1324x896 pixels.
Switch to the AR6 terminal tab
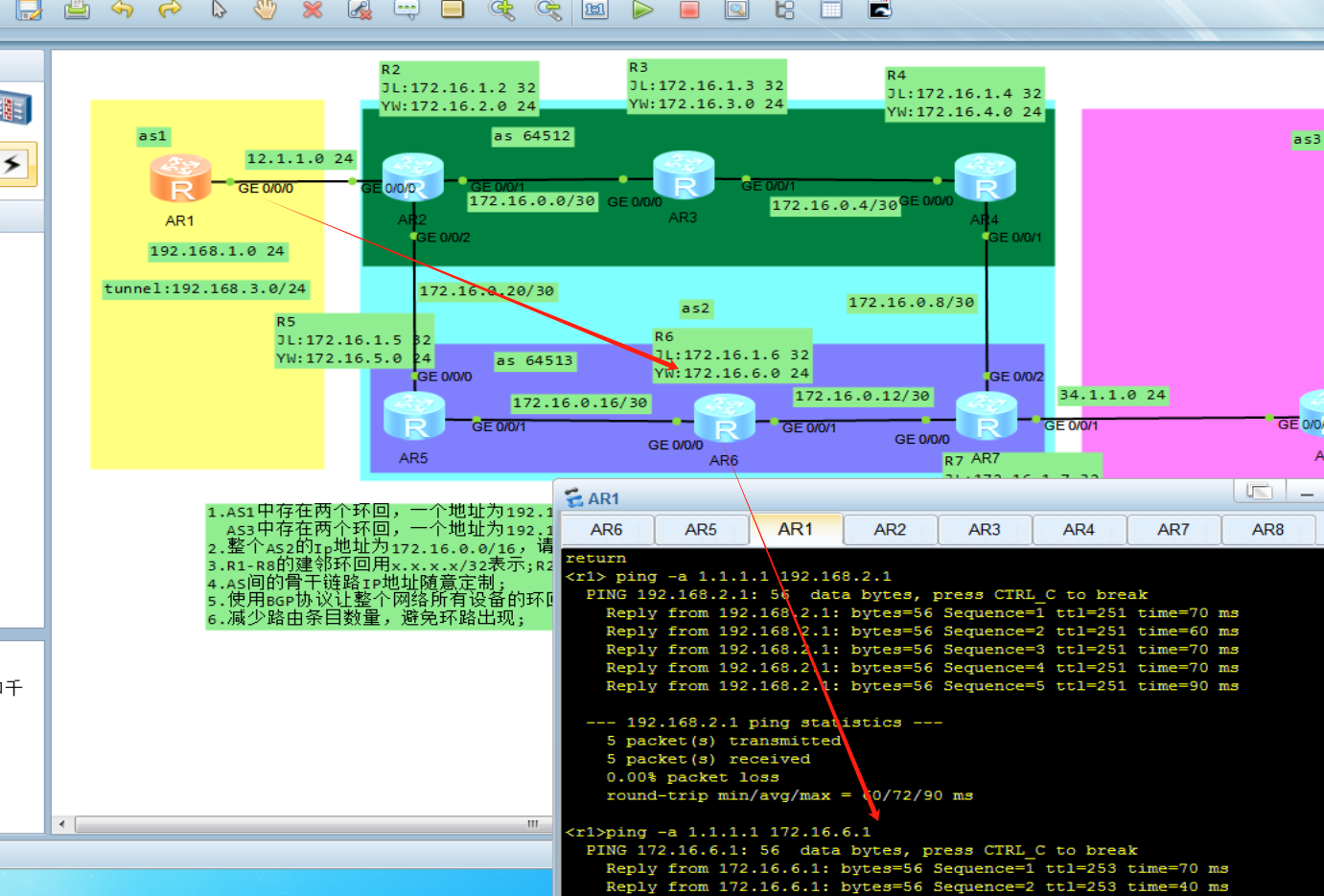pos(607,530)
